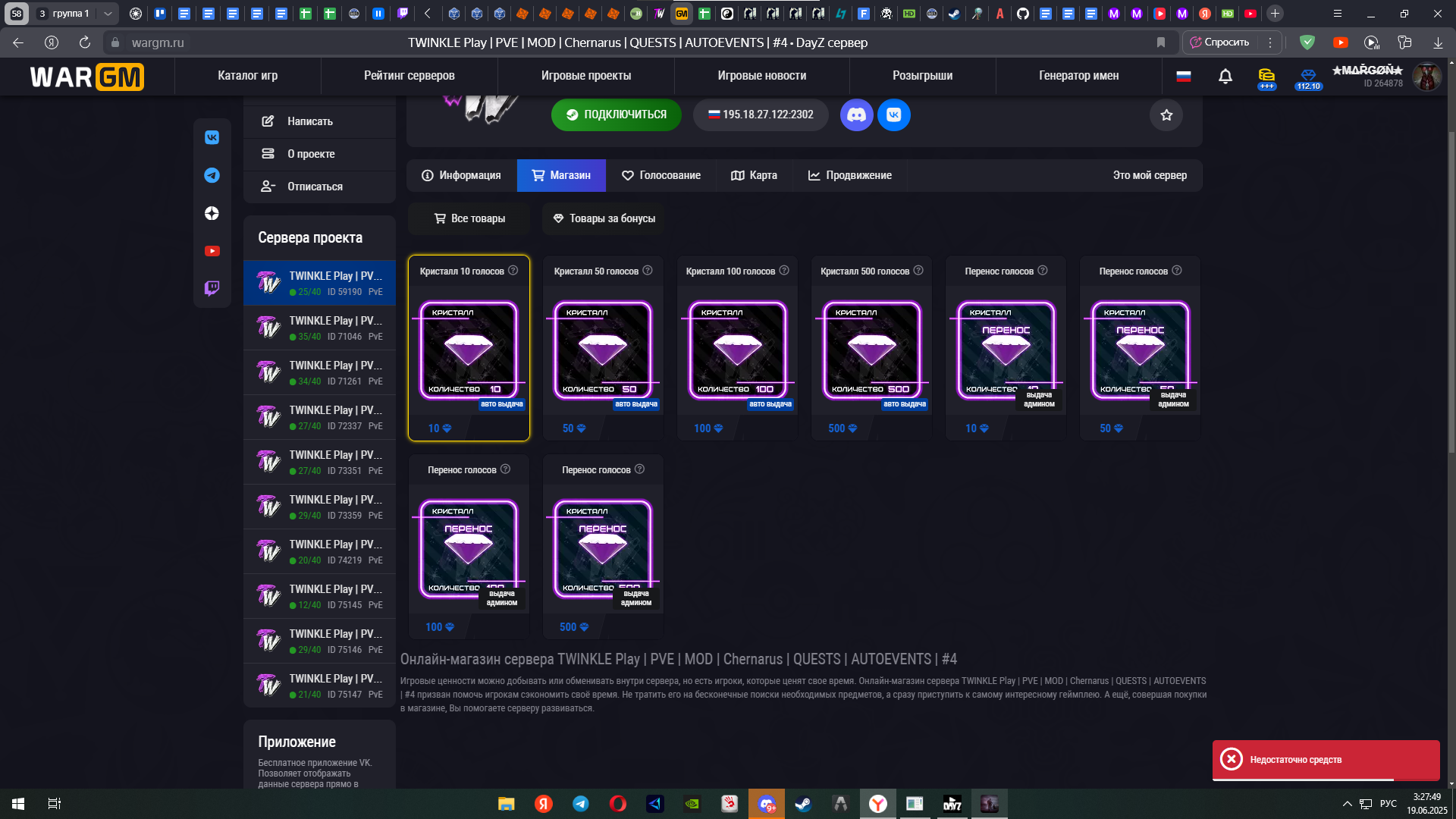Open the Карта tab
The width and height of the screenshot is (1456, 819).
(754, 175)
